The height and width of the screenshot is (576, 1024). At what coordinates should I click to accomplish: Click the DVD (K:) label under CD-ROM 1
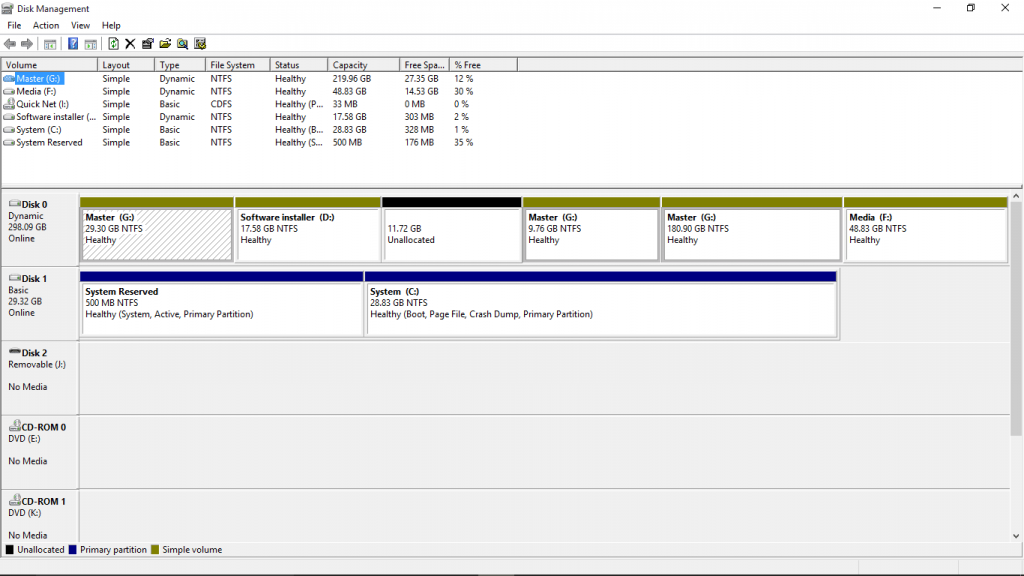point(24,513)
